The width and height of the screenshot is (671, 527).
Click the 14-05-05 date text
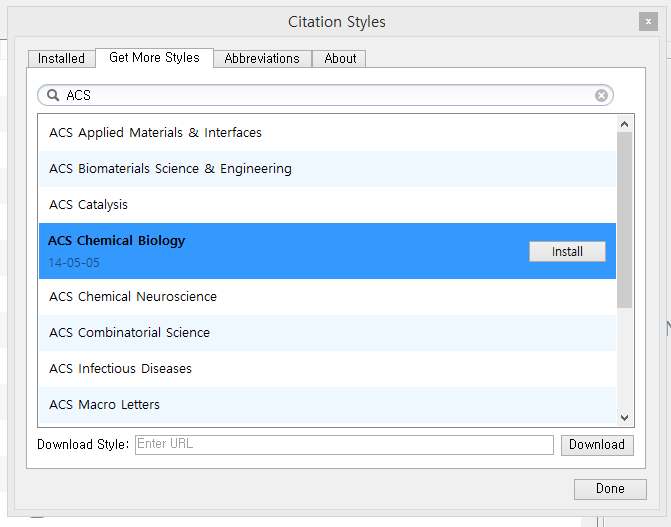point(74,262)
